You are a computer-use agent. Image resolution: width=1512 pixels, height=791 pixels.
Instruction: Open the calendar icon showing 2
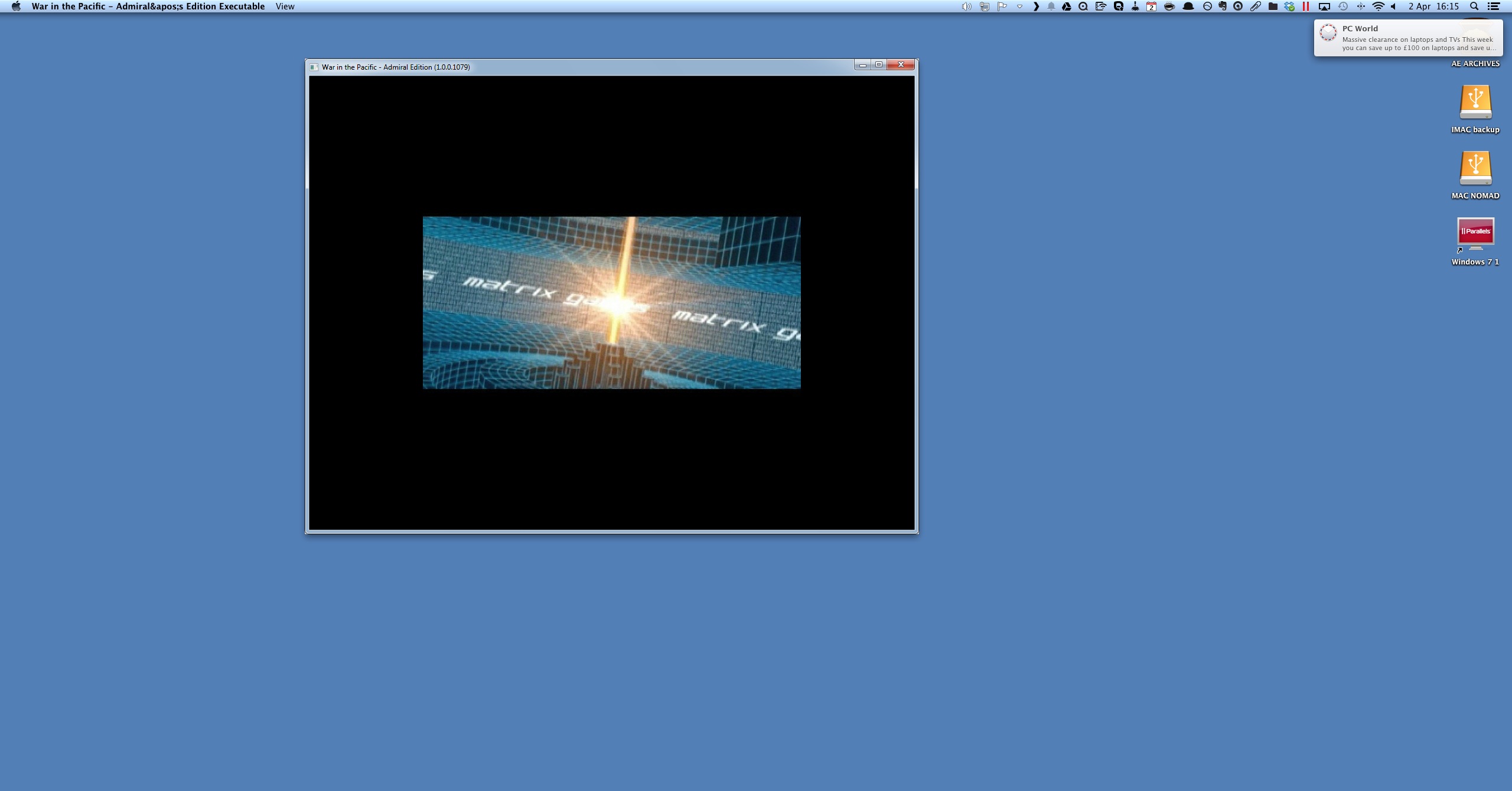tap(1151, 6)
